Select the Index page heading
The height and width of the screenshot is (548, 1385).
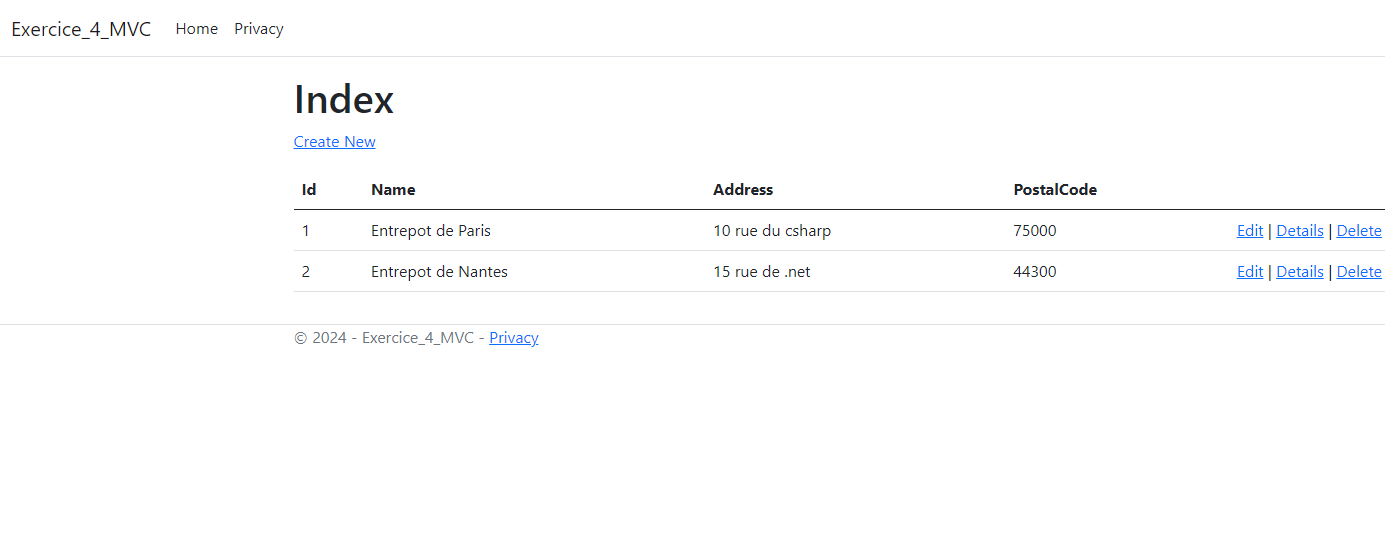tap(344, 99)
